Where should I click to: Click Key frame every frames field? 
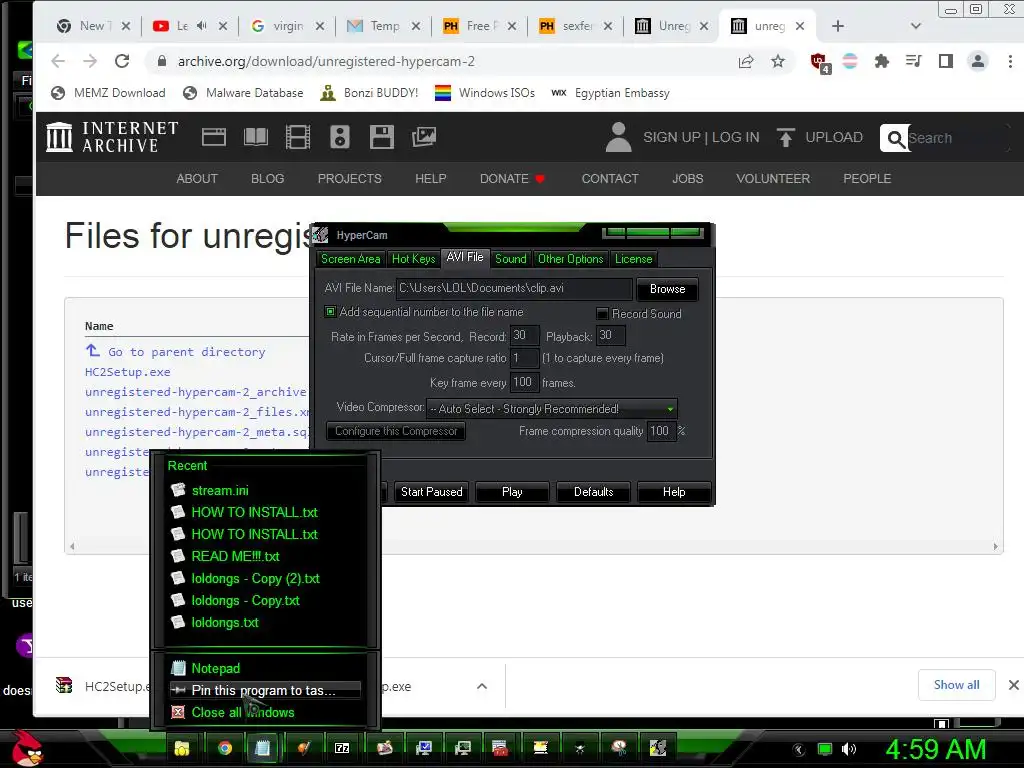coord(524,382)
